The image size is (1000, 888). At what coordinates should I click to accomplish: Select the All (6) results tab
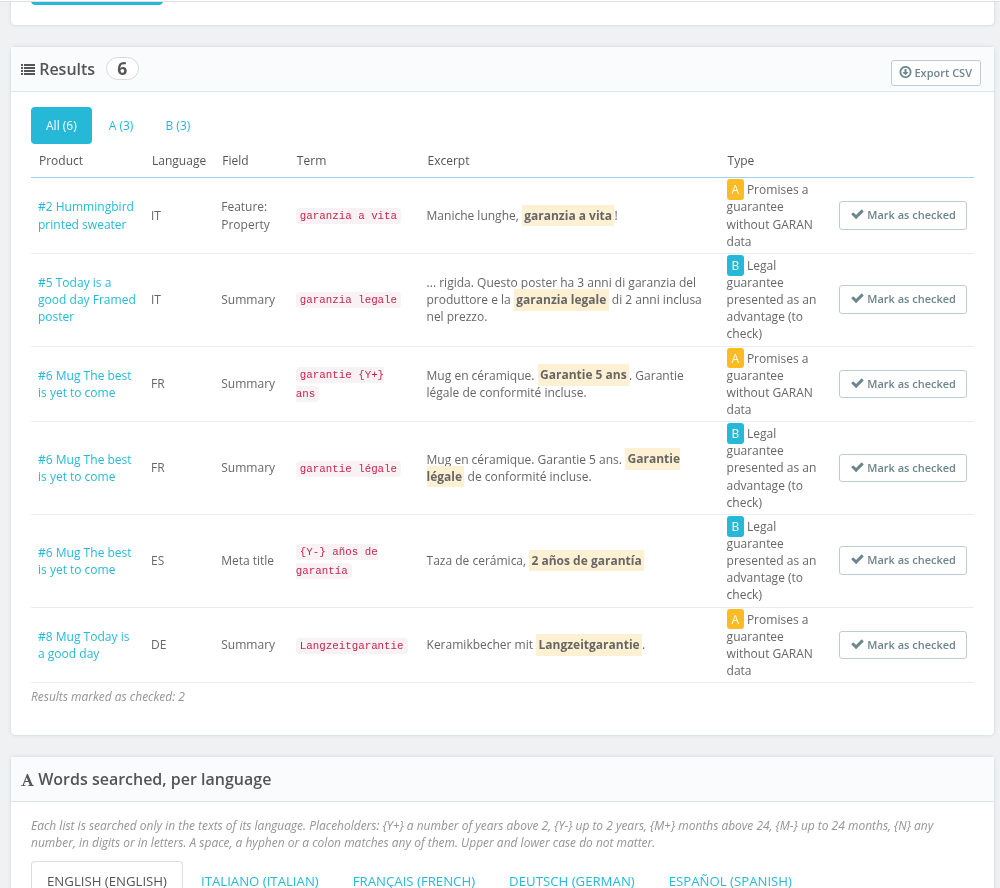[61, 126]
